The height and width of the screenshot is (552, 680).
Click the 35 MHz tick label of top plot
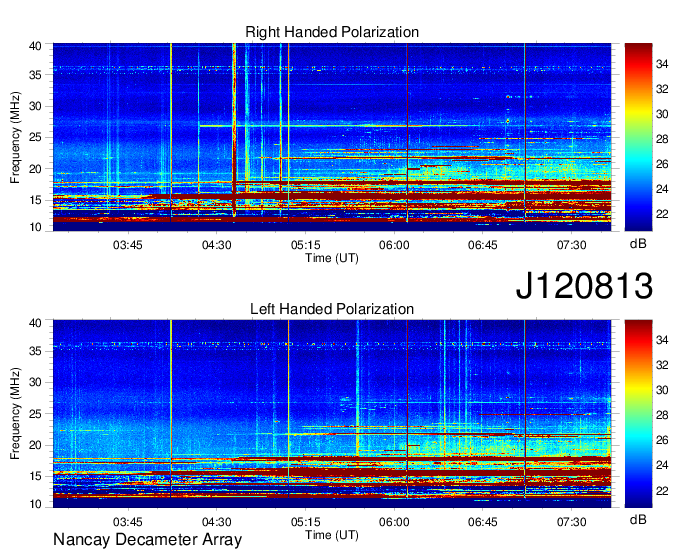[35, 75]
